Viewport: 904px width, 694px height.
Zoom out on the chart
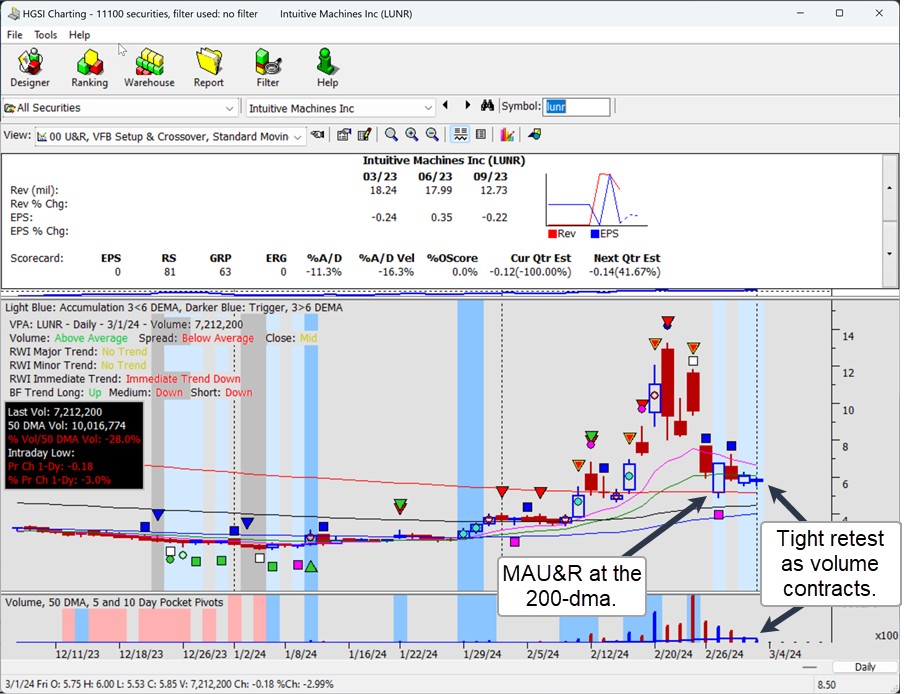[432, 135]
